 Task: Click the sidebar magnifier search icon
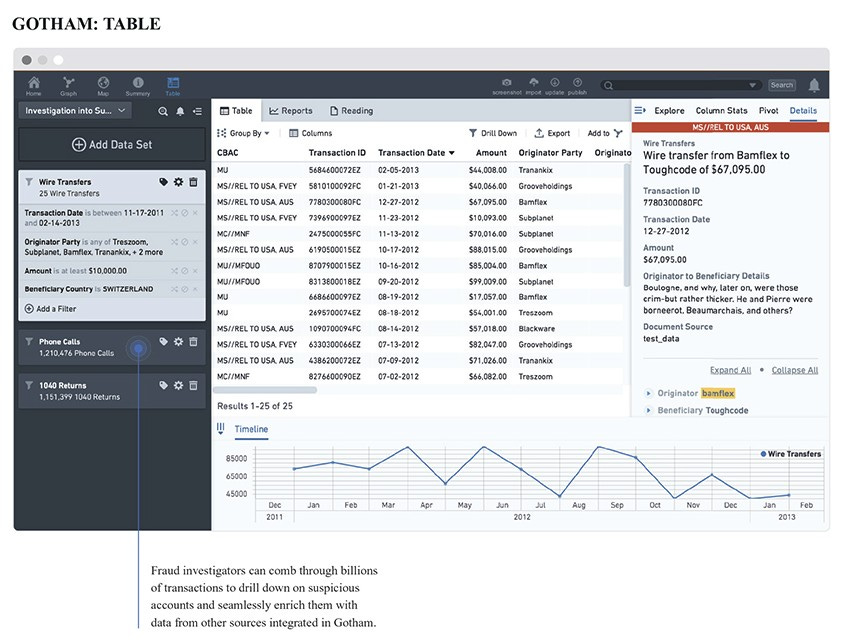click(163, 111)
